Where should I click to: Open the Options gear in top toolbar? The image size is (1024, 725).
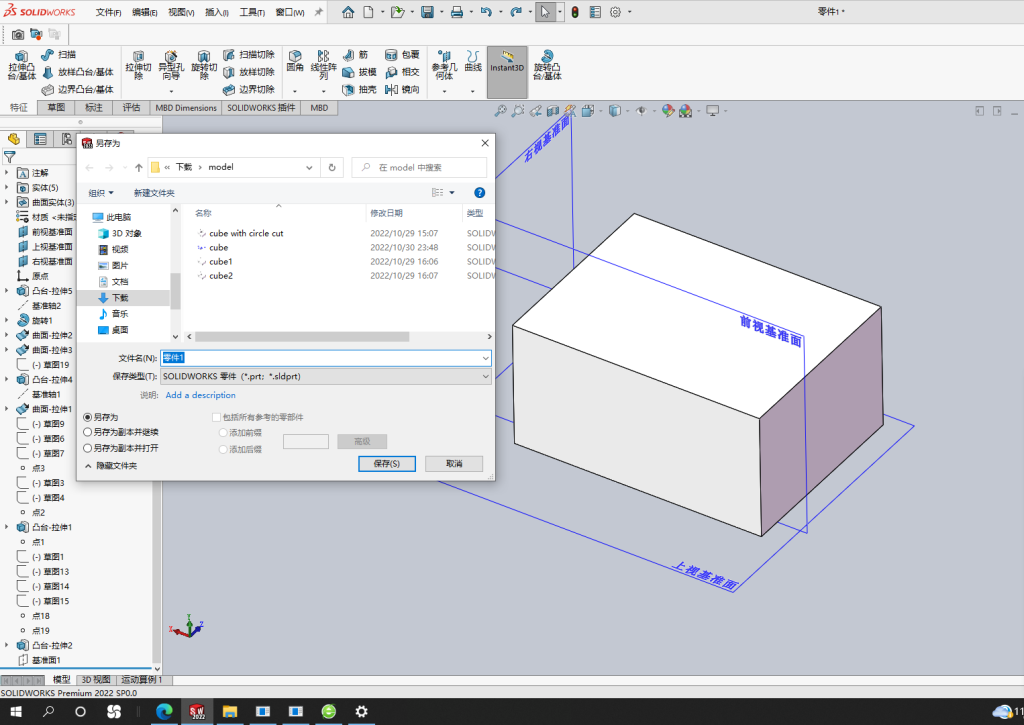point(615,12)
